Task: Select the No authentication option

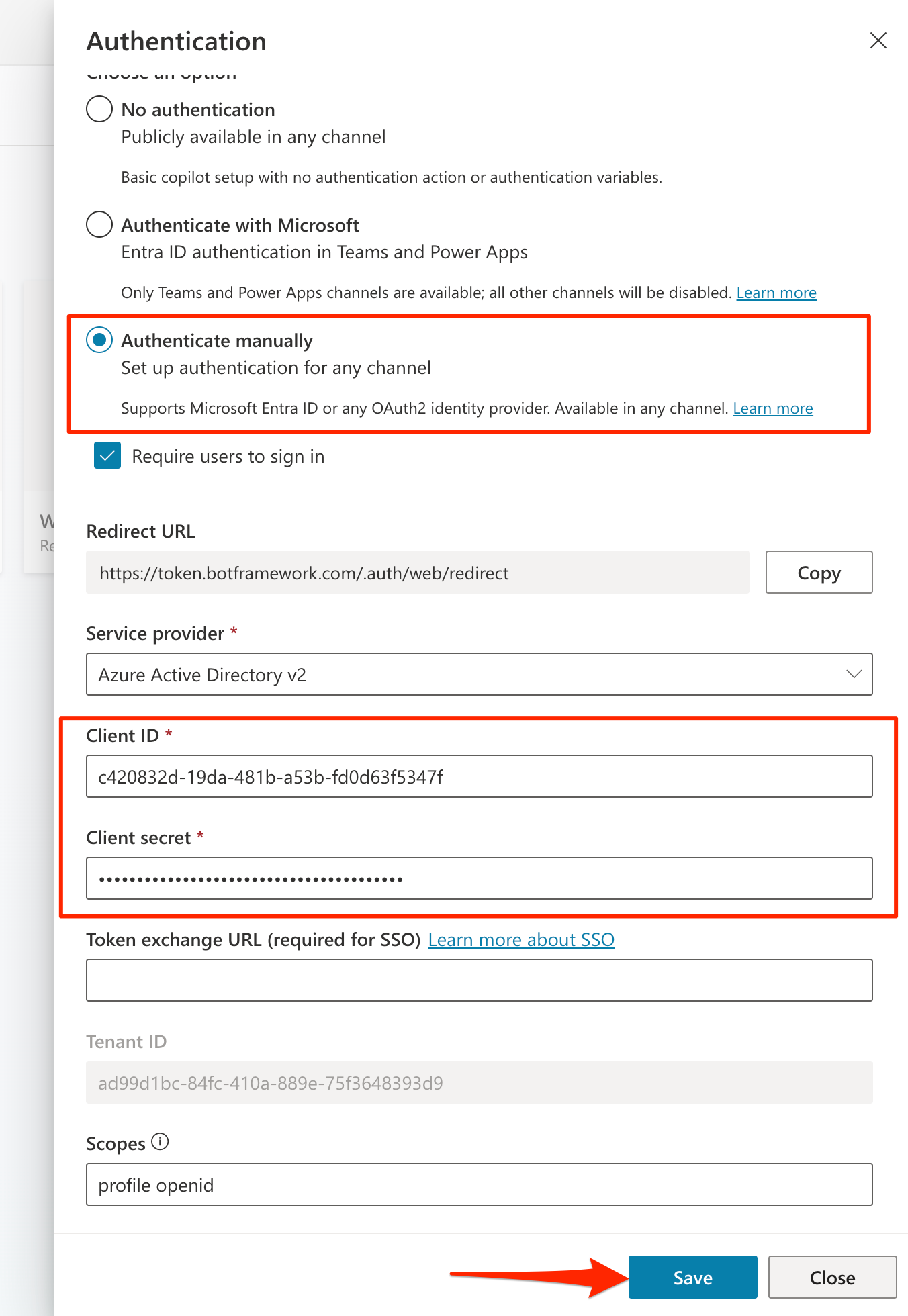Action: (x=99, y=109)
